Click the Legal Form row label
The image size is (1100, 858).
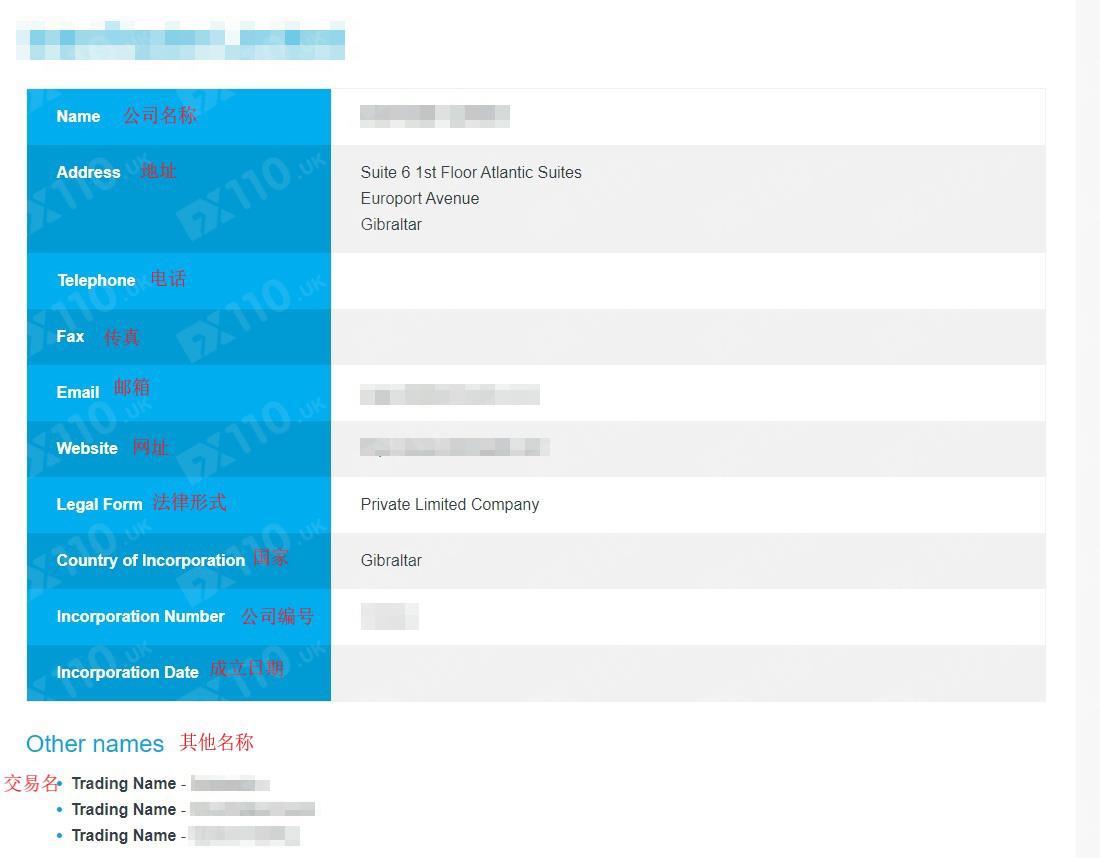99,504
